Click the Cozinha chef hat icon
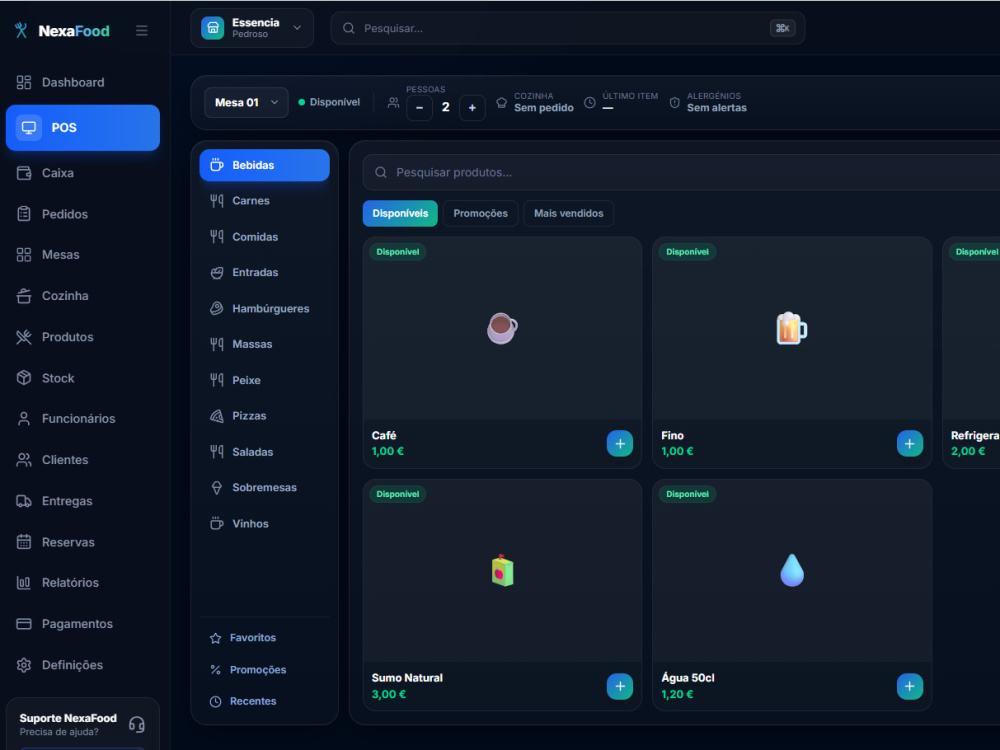This screenshot has height=750, width=1000. [x=502, y=102]
